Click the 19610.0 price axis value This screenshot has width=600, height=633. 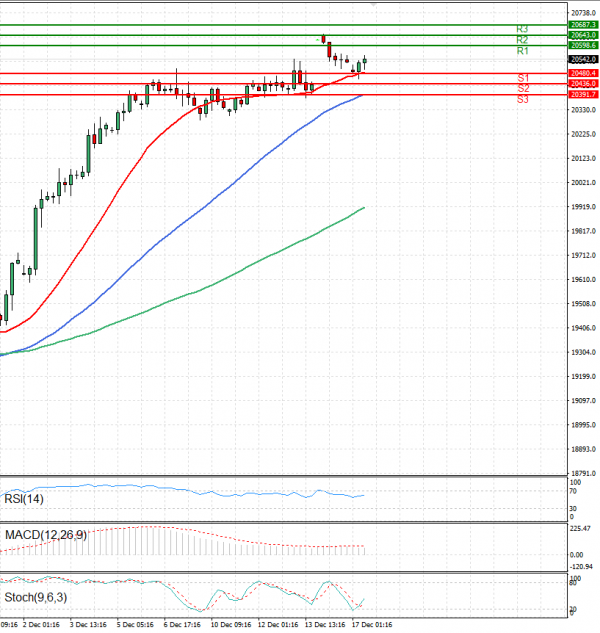tap(583, 279)
